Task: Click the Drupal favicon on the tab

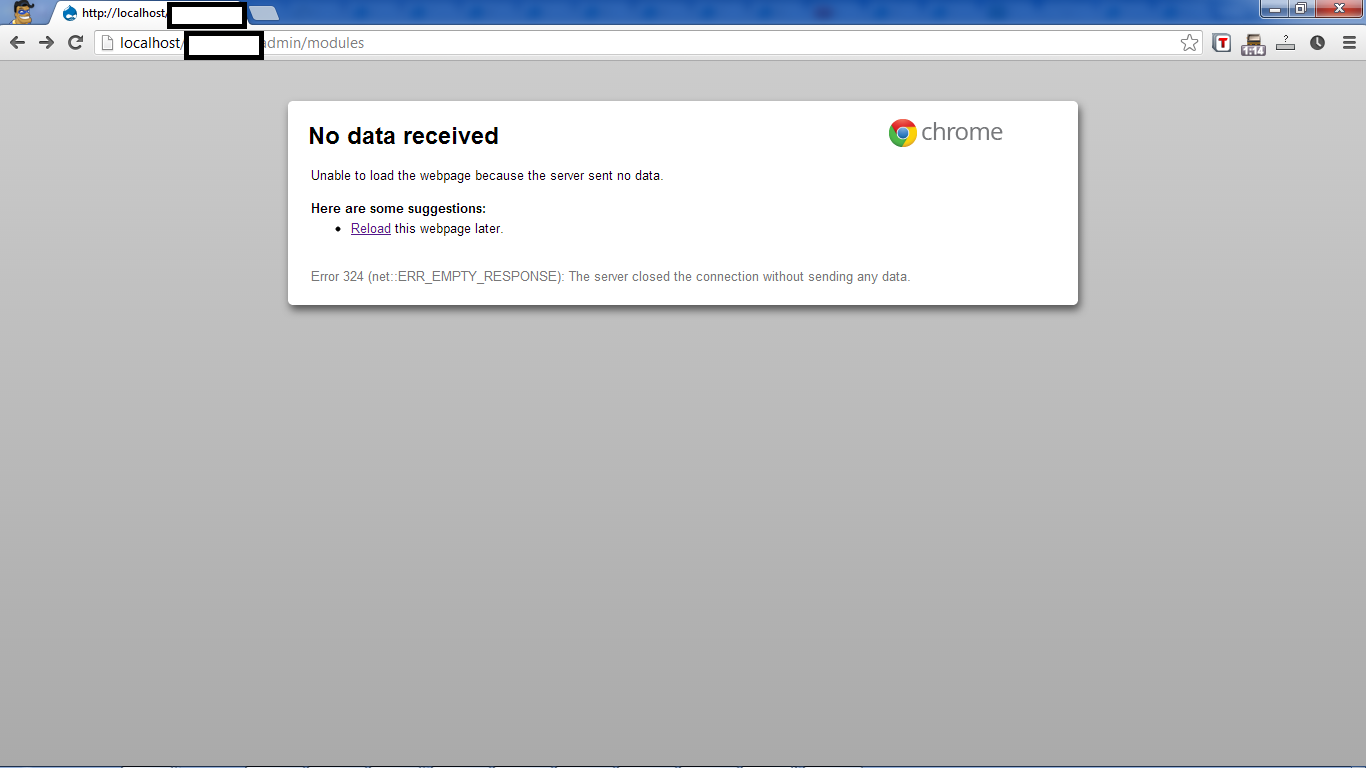Action: [x=70, y=13]
